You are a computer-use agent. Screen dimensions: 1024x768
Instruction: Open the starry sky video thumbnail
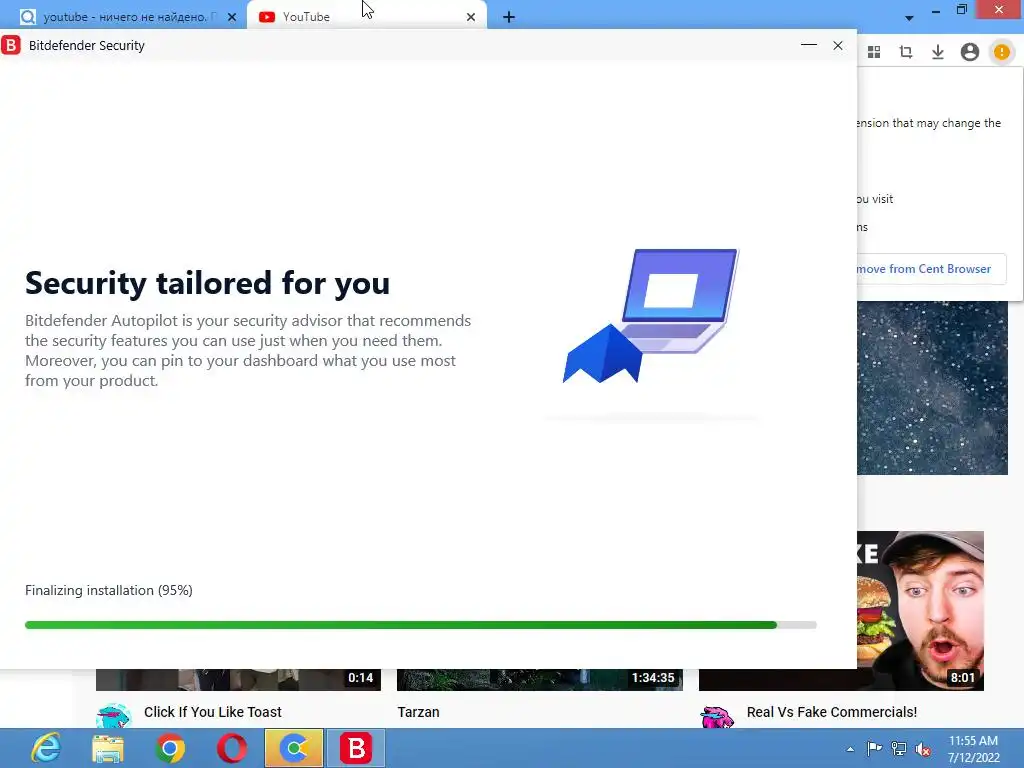[x=932, y=388]
